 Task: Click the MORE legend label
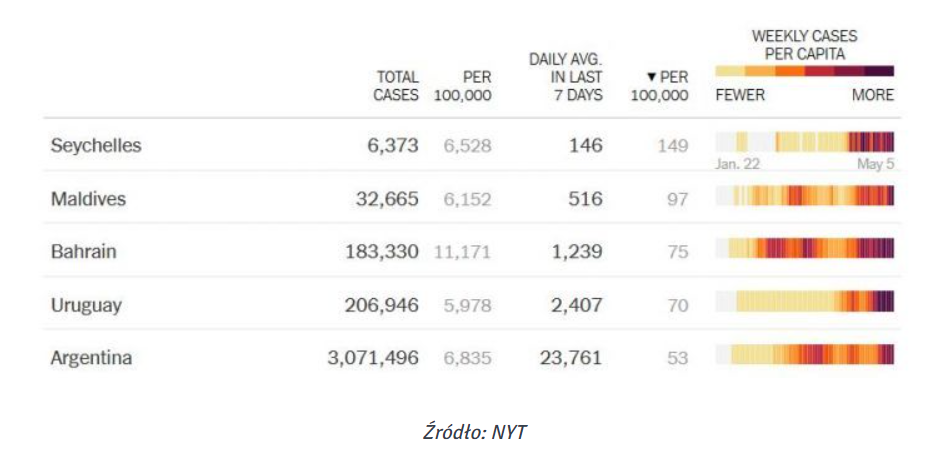coord(872,96)
